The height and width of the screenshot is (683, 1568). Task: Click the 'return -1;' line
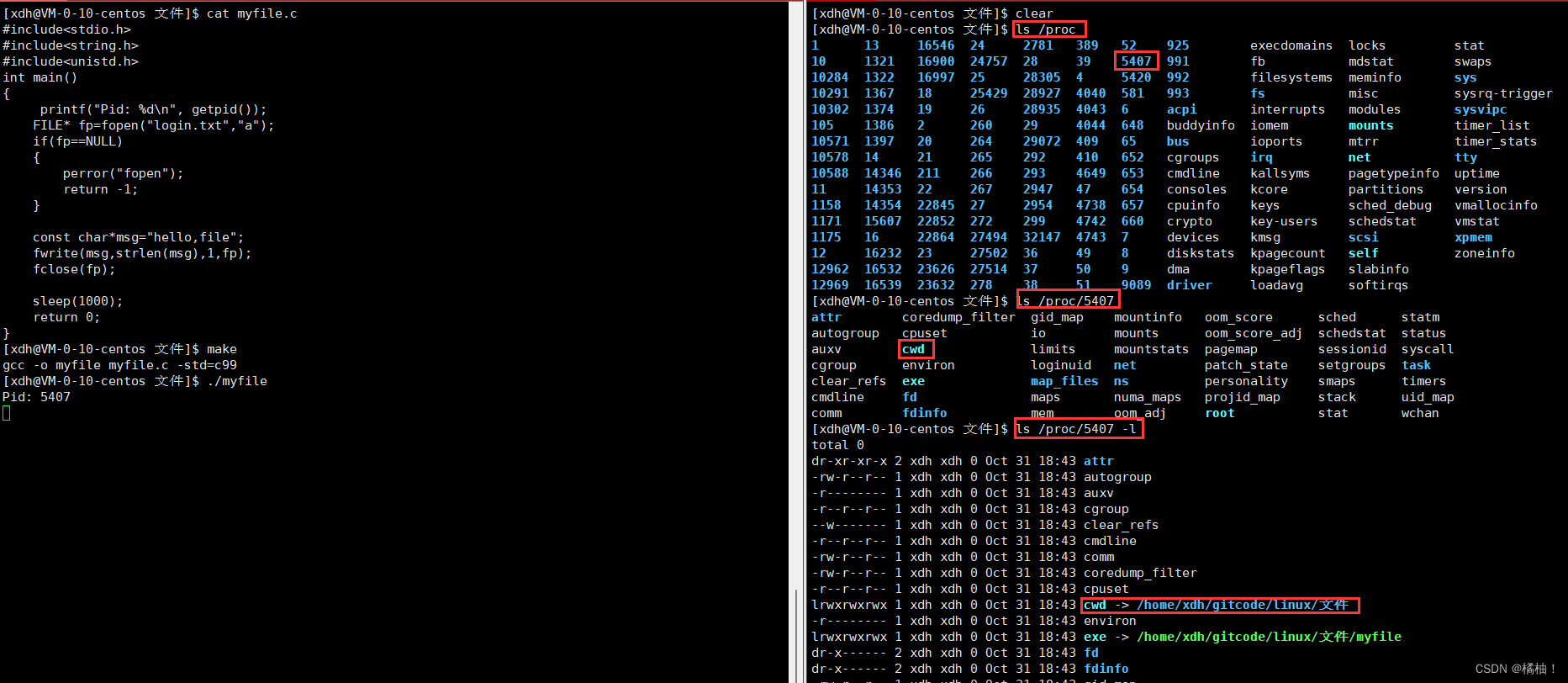point(100,189)
